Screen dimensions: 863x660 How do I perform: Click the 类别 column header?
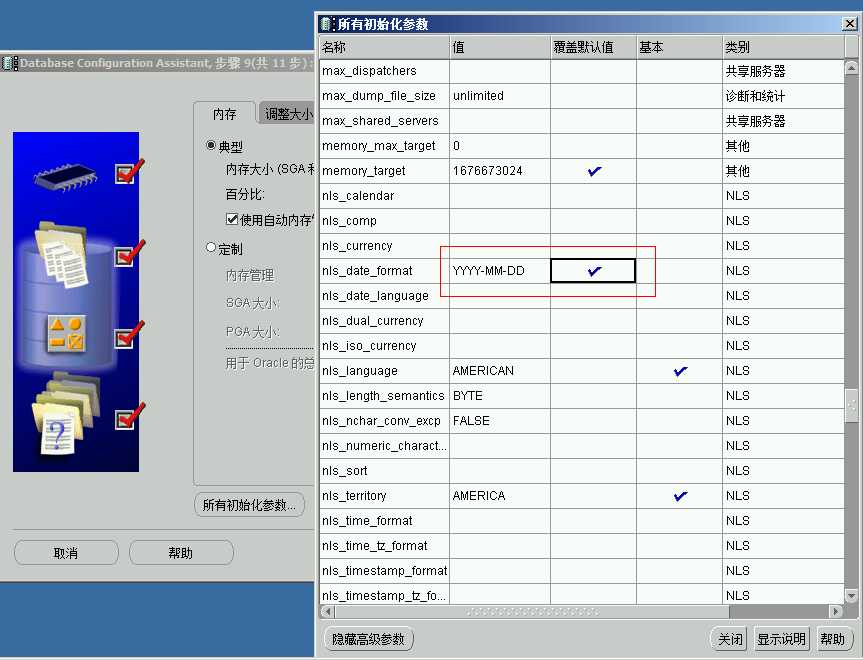pyautogui.click(x=783, y=47)
